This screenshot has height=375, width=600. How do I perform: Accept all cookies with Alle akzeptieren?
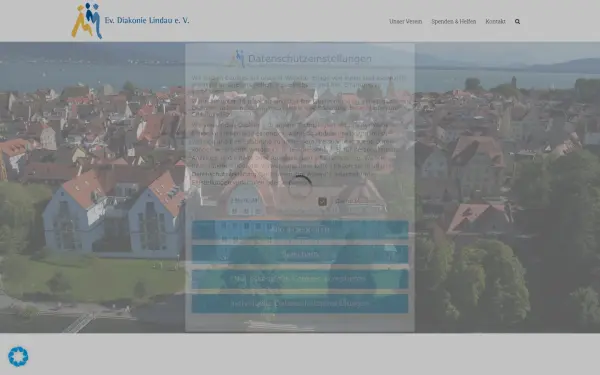point(300,230)
